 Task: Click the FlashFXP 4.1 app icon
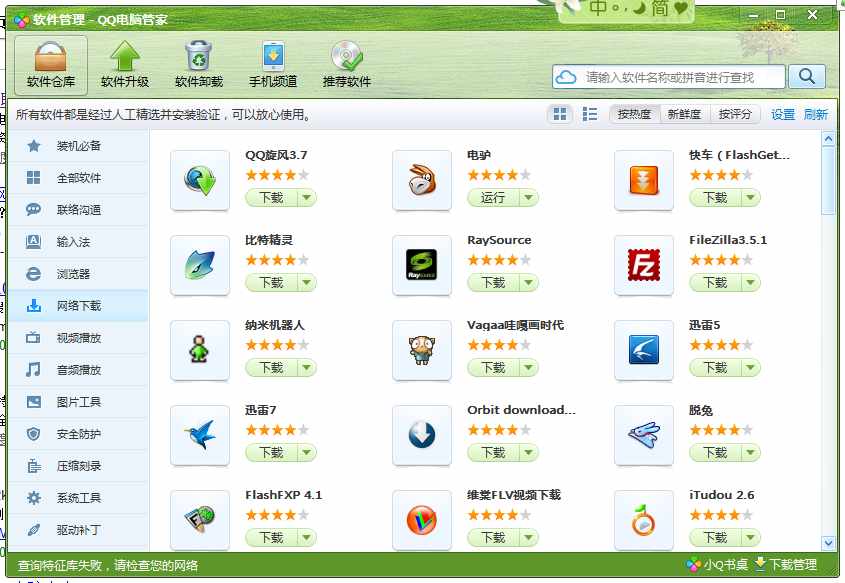pos(200,520)
